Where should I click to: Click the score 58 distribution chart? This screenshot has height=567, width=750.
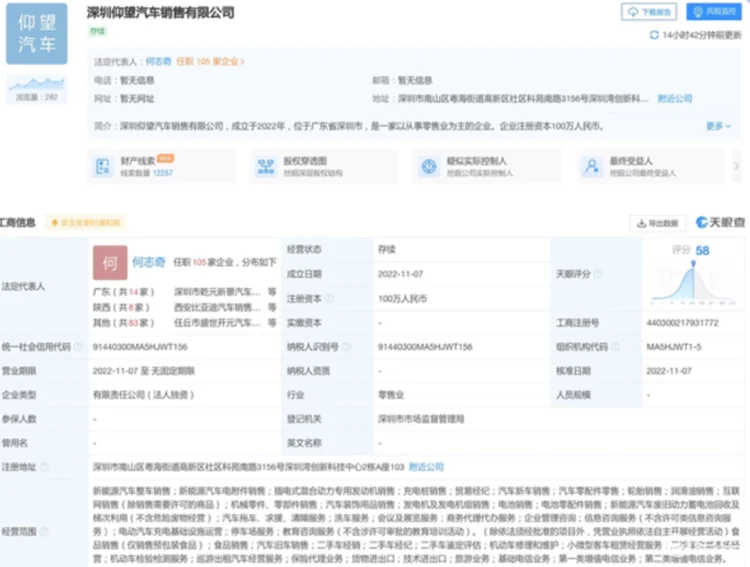coord(693,283)
